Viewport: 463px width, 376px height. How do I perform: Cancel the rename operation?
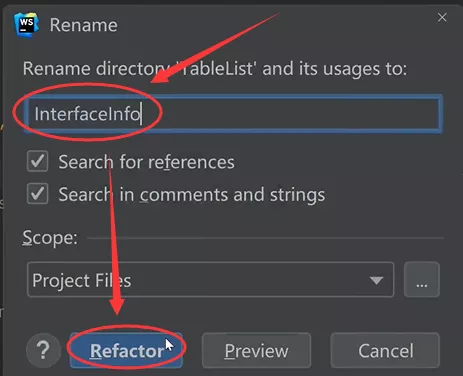point(385,350)
